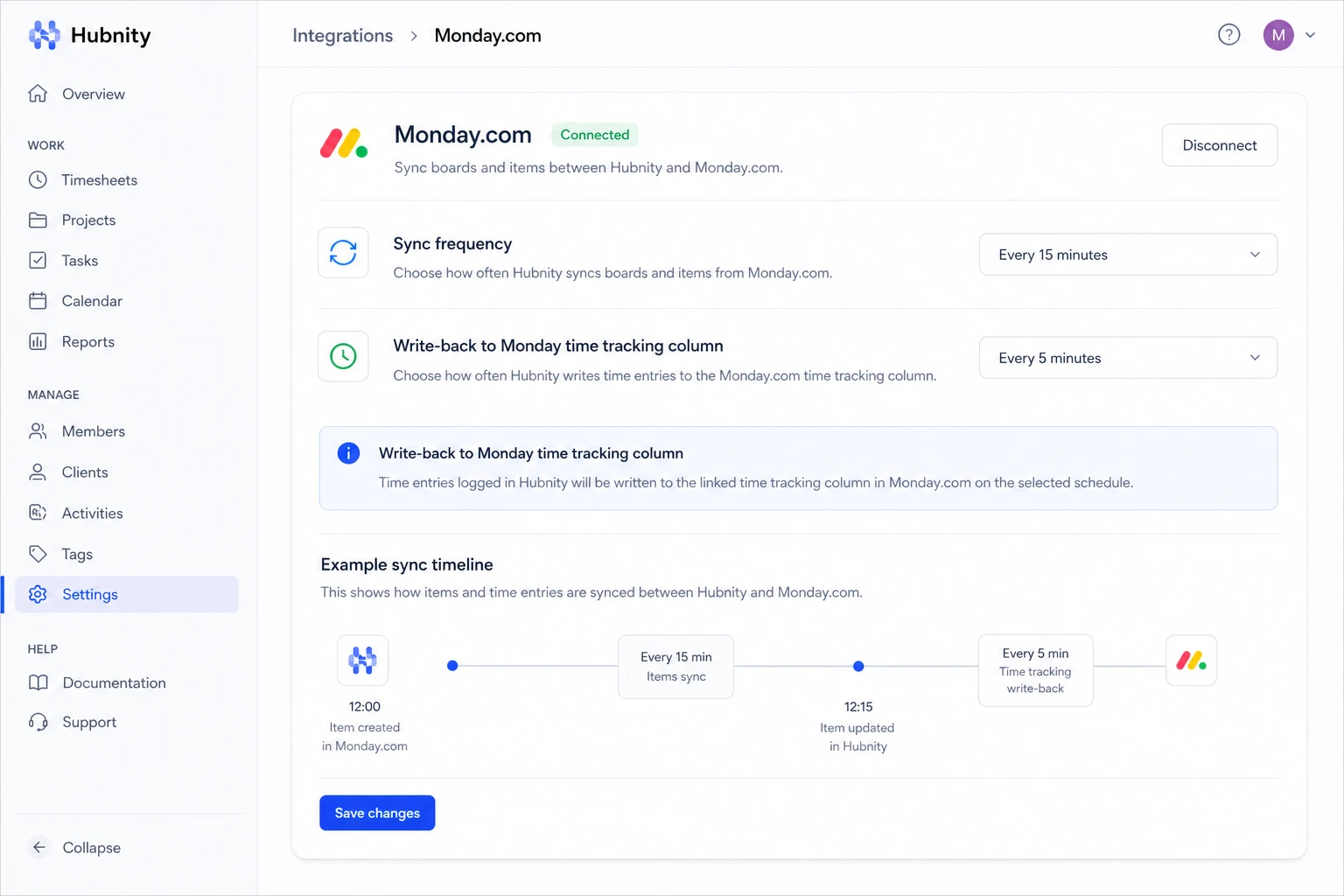Click the Settings gear icon
Screen dimensions: 1344x896
click(x=38, y=594)
